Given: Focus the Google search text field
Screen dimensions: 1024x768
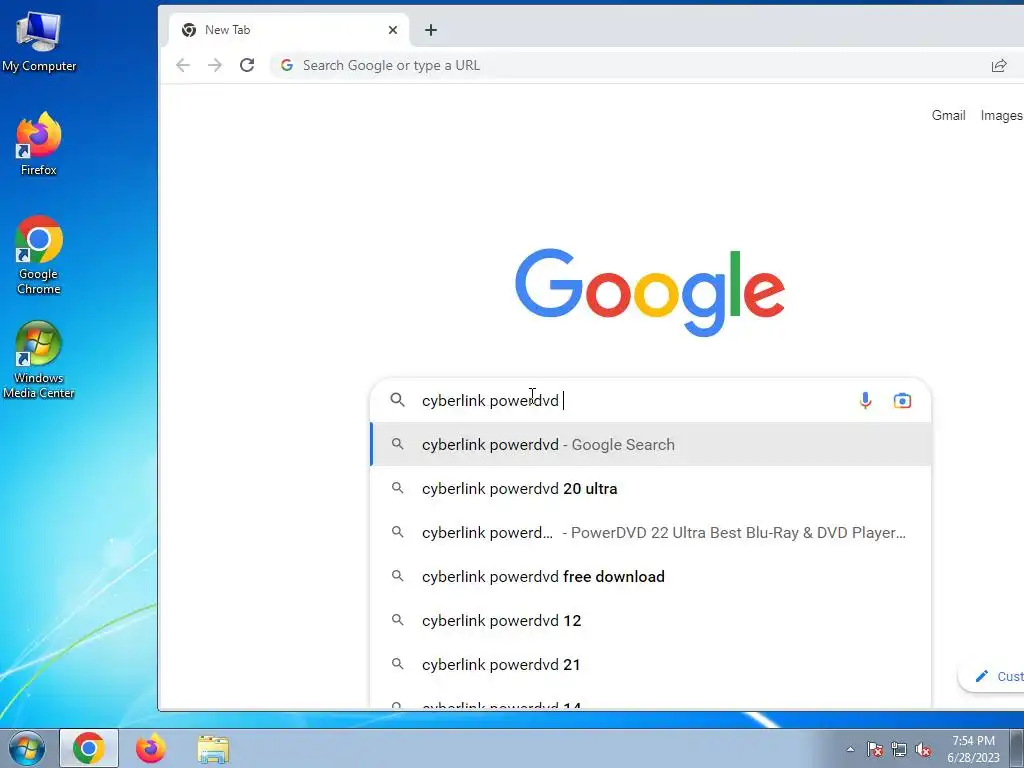Looking at the screenshot, I should coord(633,400).
